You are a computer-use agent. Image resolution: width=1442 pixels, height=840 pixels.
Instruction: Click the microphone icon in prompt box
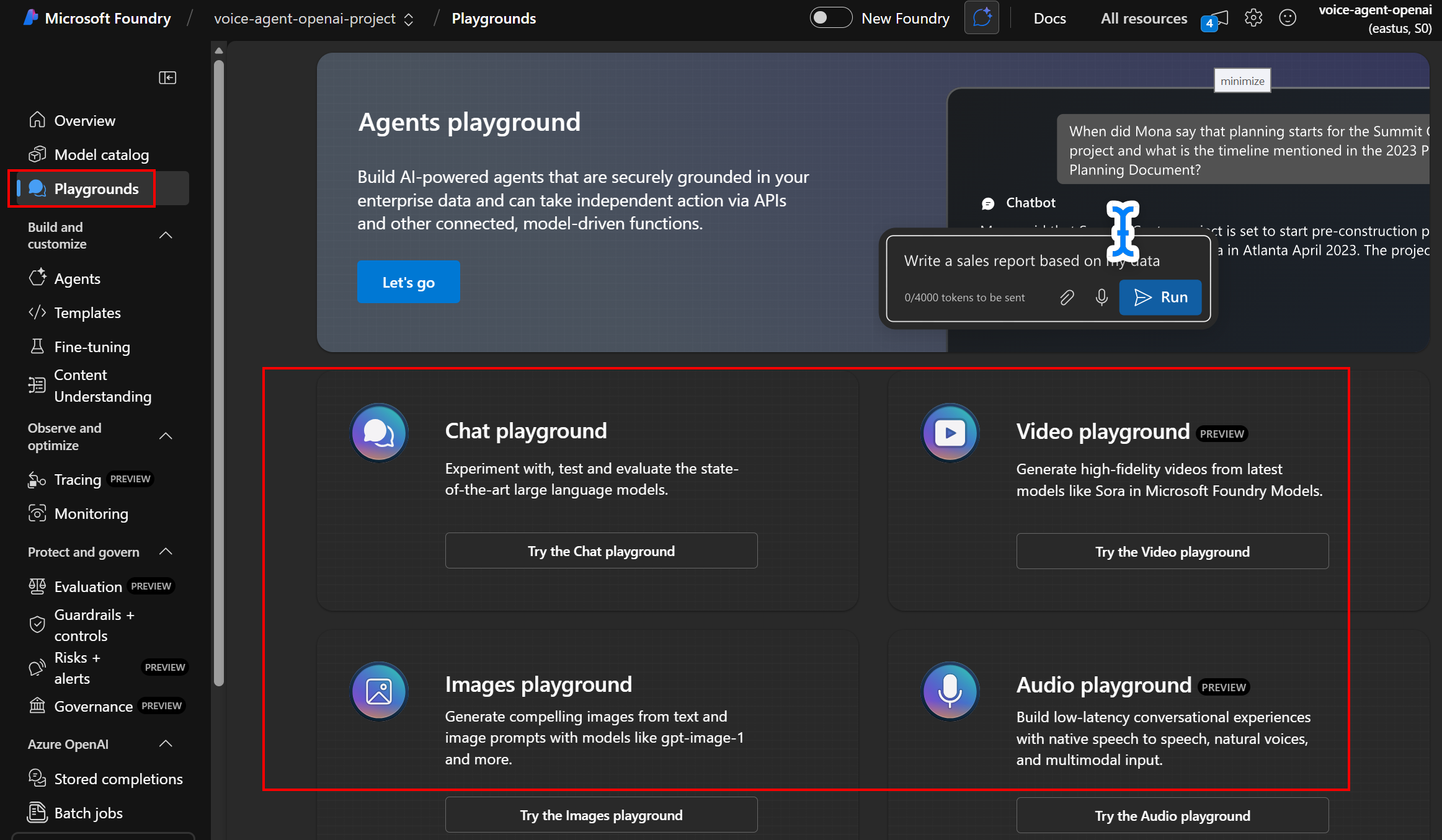tap(1102, 298)
